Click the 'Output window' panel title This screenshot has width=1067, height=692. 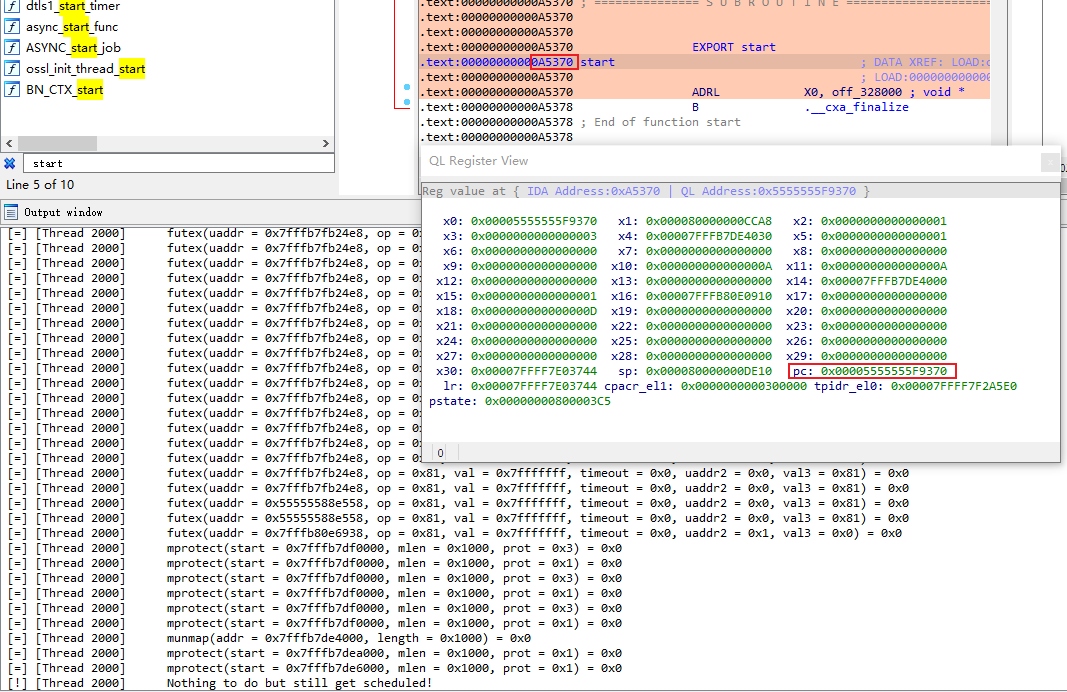[63, 212]
